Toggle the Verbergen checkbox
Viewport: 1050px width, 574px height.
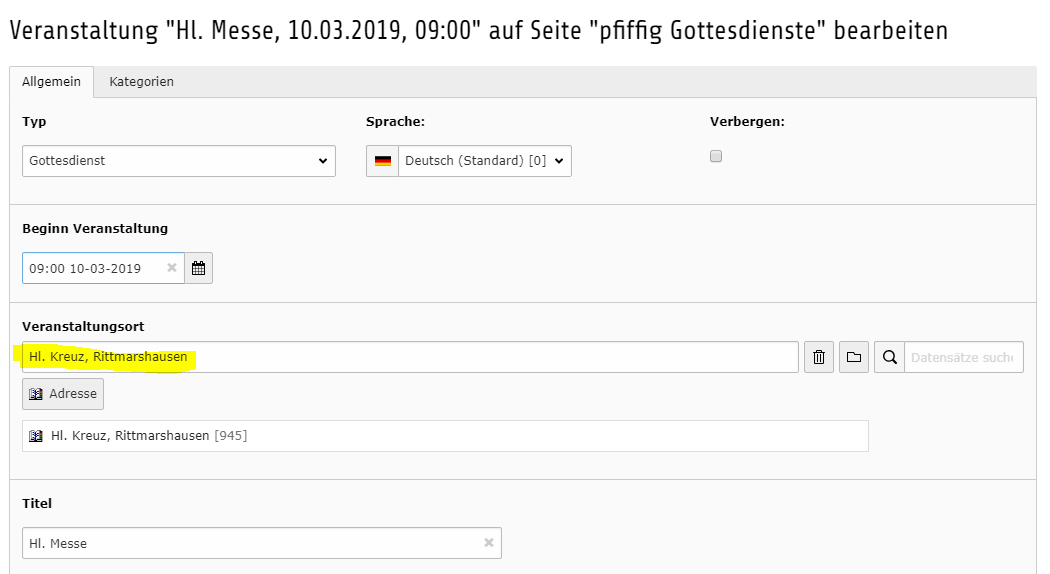(716, 156)
